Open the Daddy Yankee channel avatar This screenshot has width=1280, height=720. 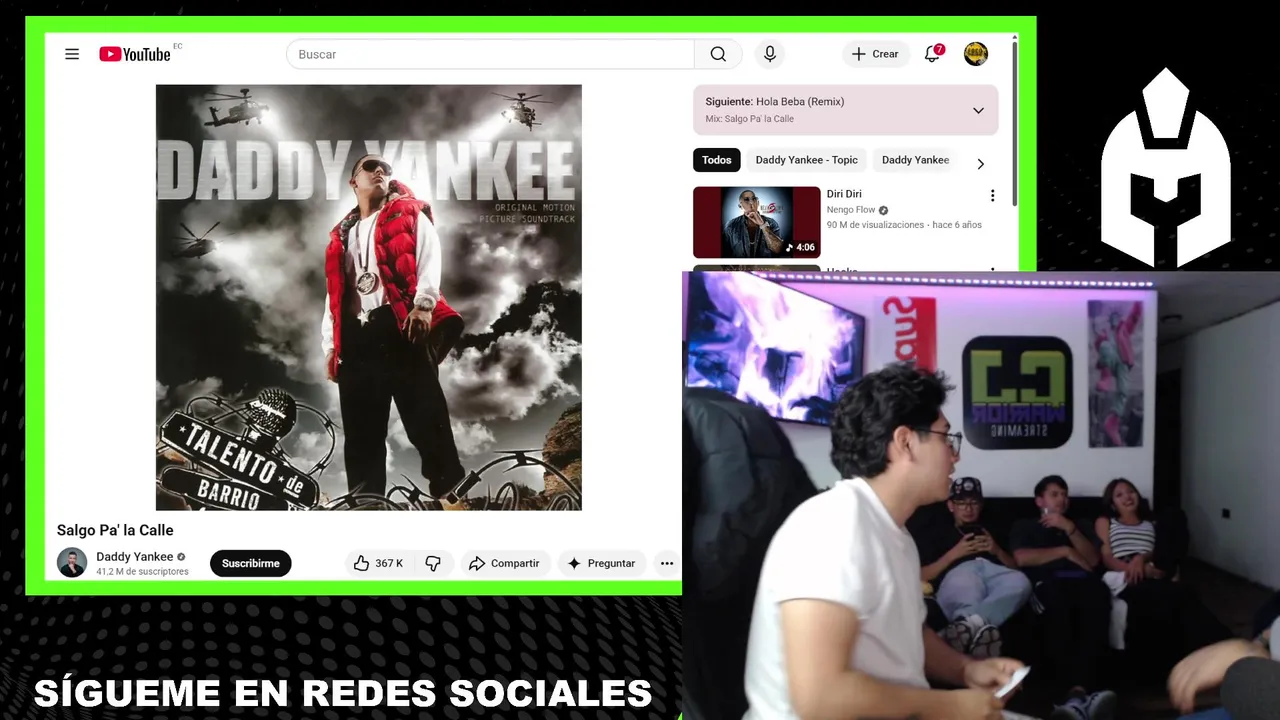coord(72,563)
